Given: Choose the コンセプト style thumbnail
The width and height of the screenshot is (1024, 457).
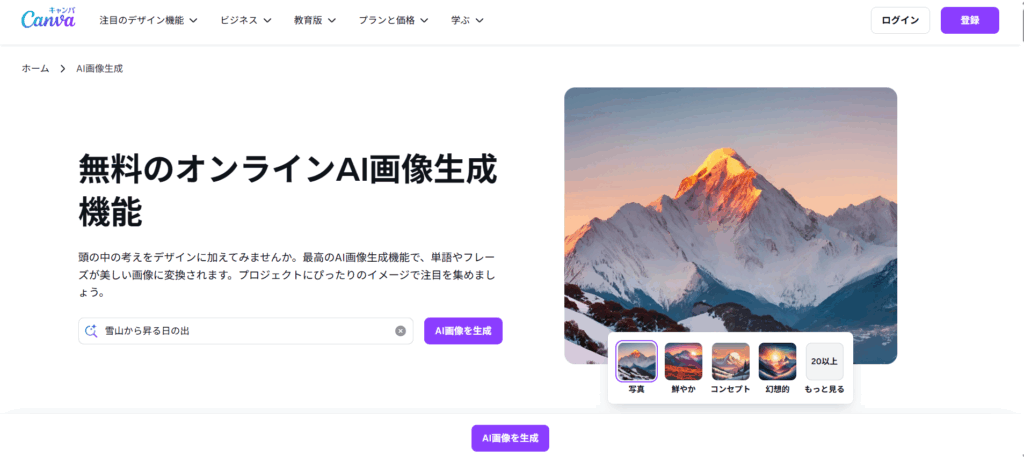Looking at the screenshot, I should (x=730, y=362).
